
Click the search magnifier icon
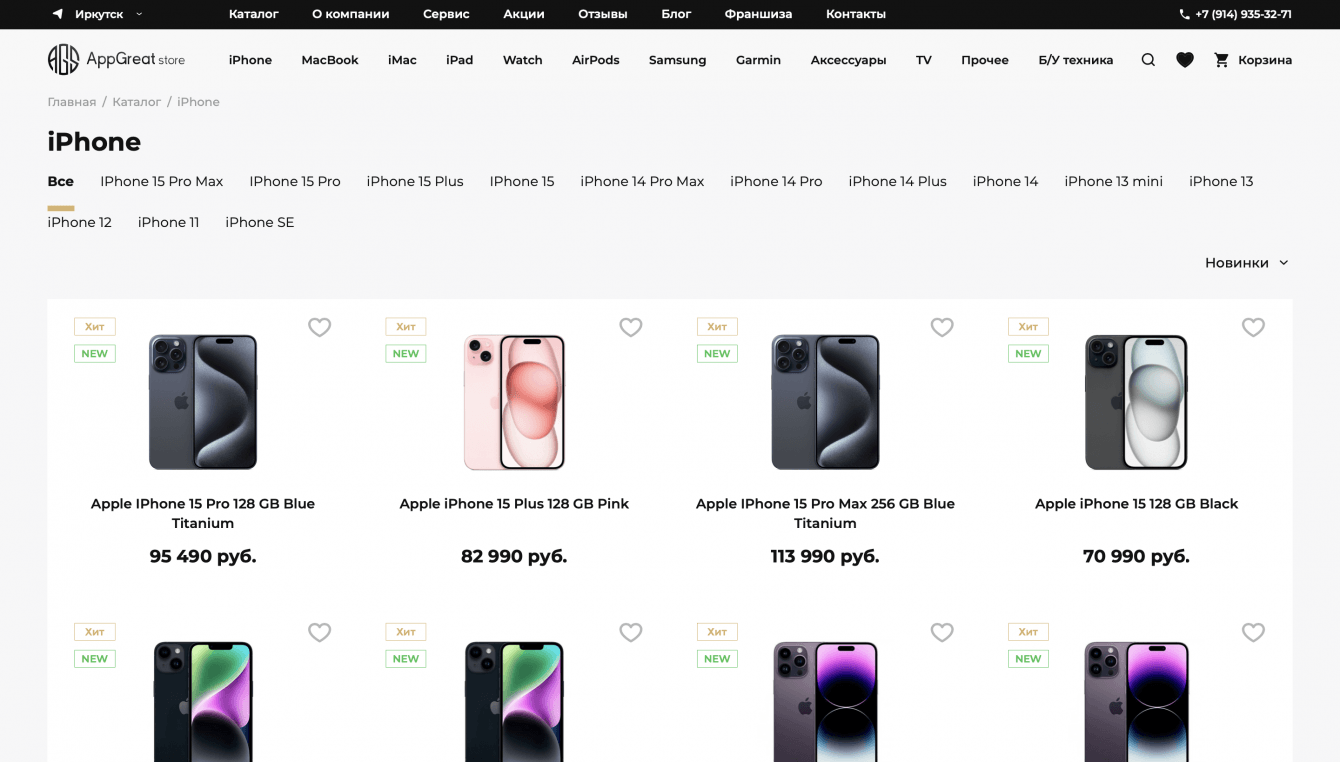point(1148,60)
